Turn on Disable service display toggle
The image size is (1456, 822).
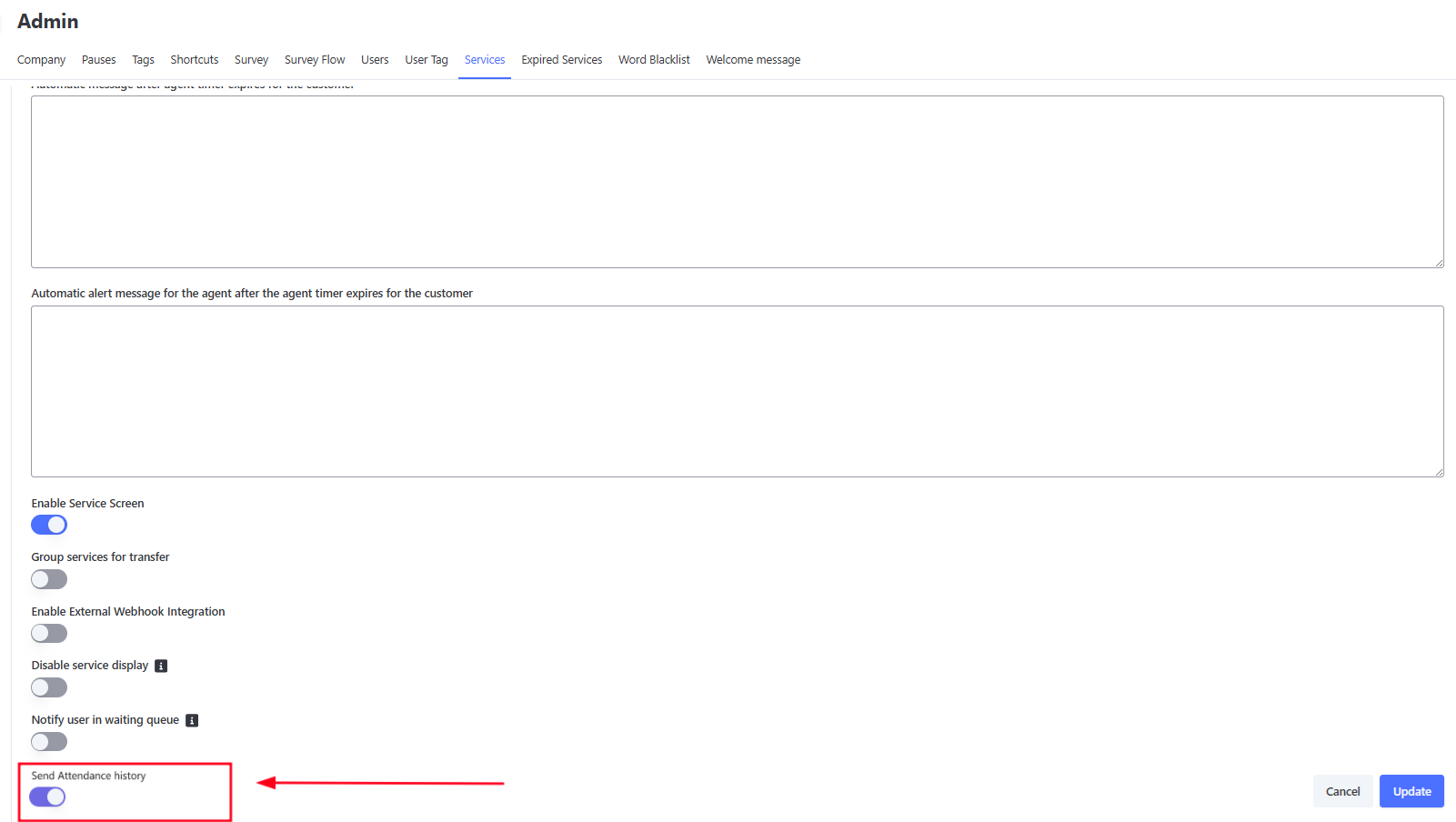click(49, 687)
